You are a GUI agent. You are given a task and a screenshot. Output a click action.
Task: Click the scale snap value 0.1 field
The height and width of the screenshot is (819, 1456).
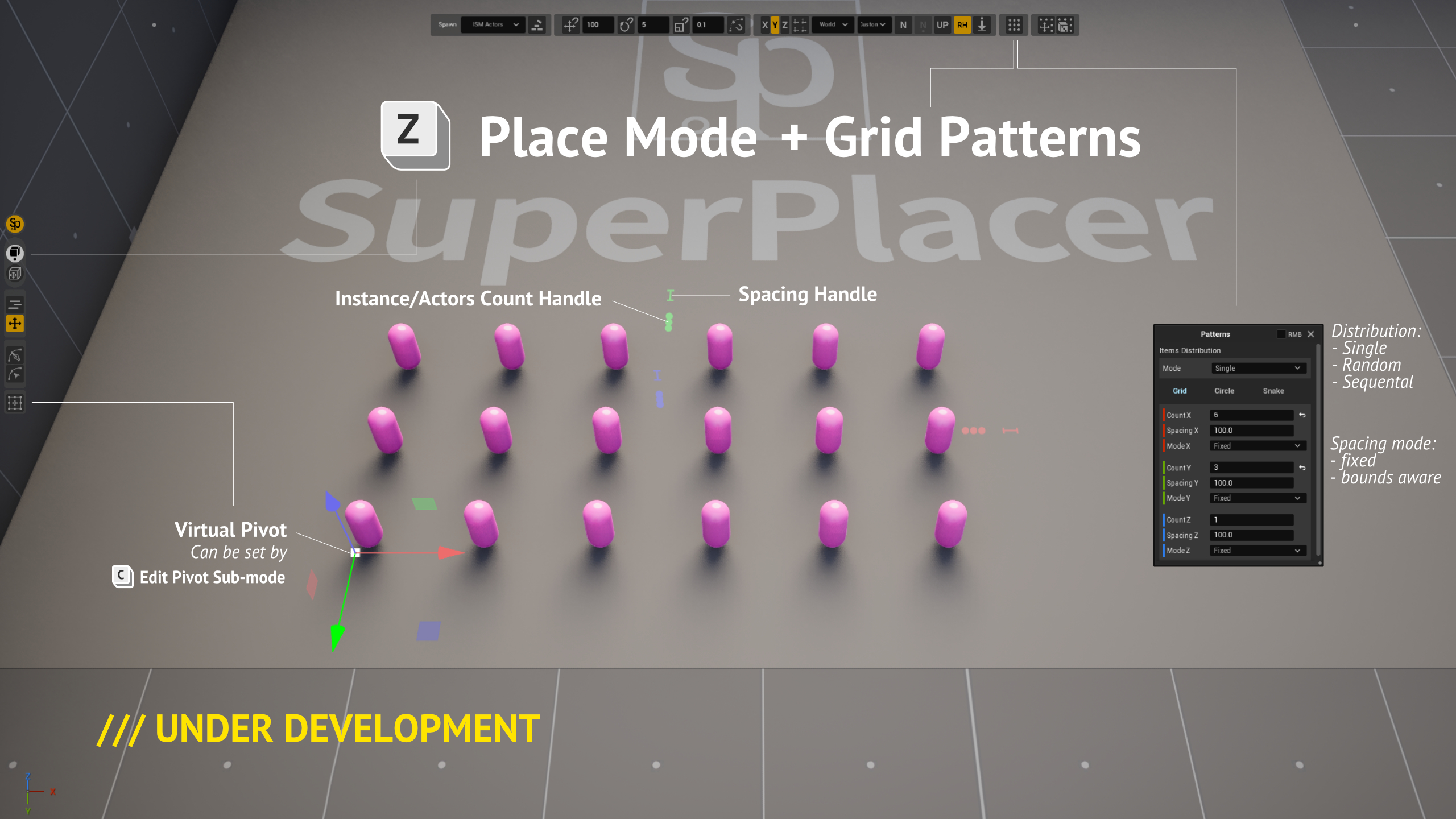tap(708, 24)
